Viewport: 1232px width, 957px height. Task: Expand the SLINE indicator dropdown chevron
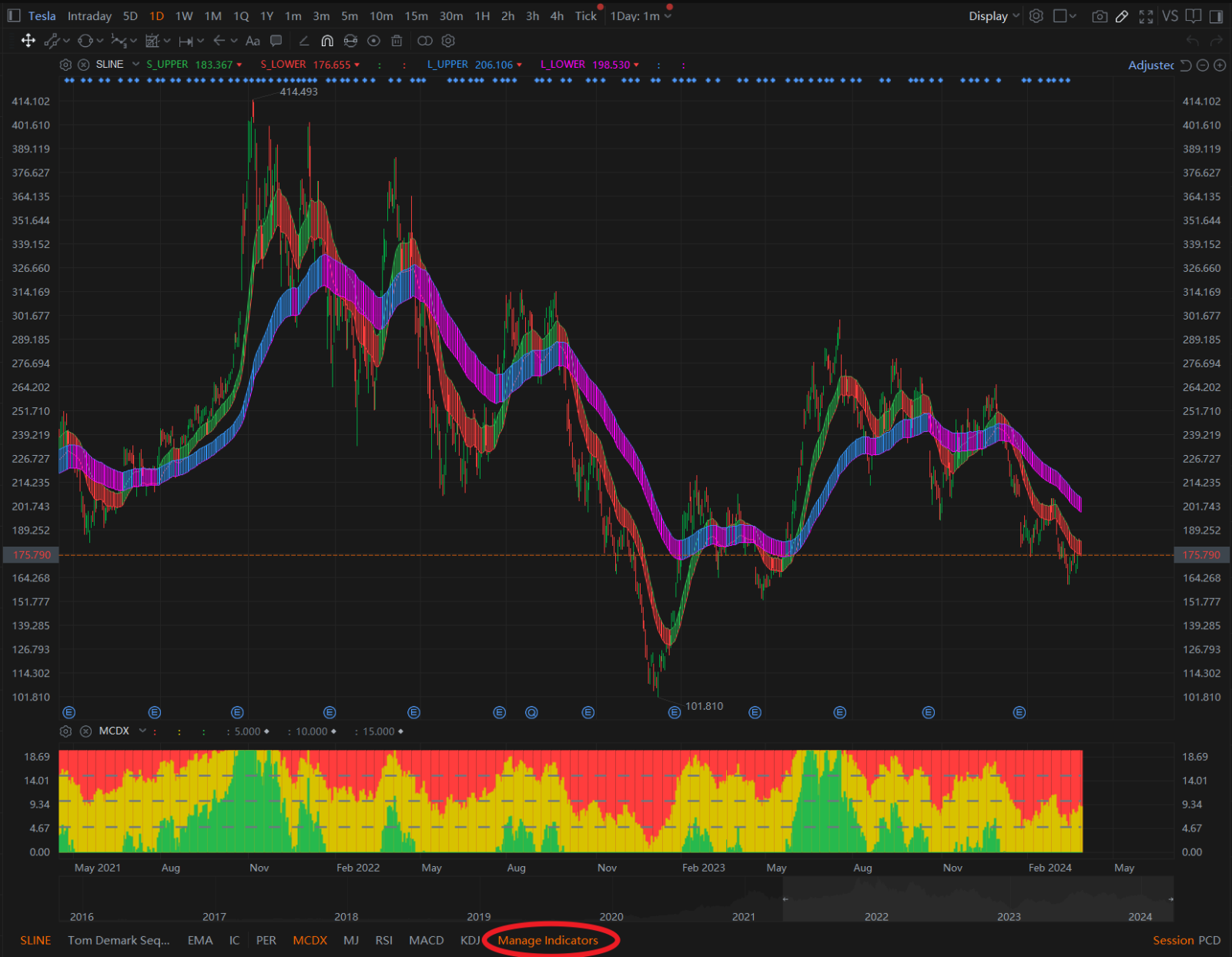coord(136,64)
